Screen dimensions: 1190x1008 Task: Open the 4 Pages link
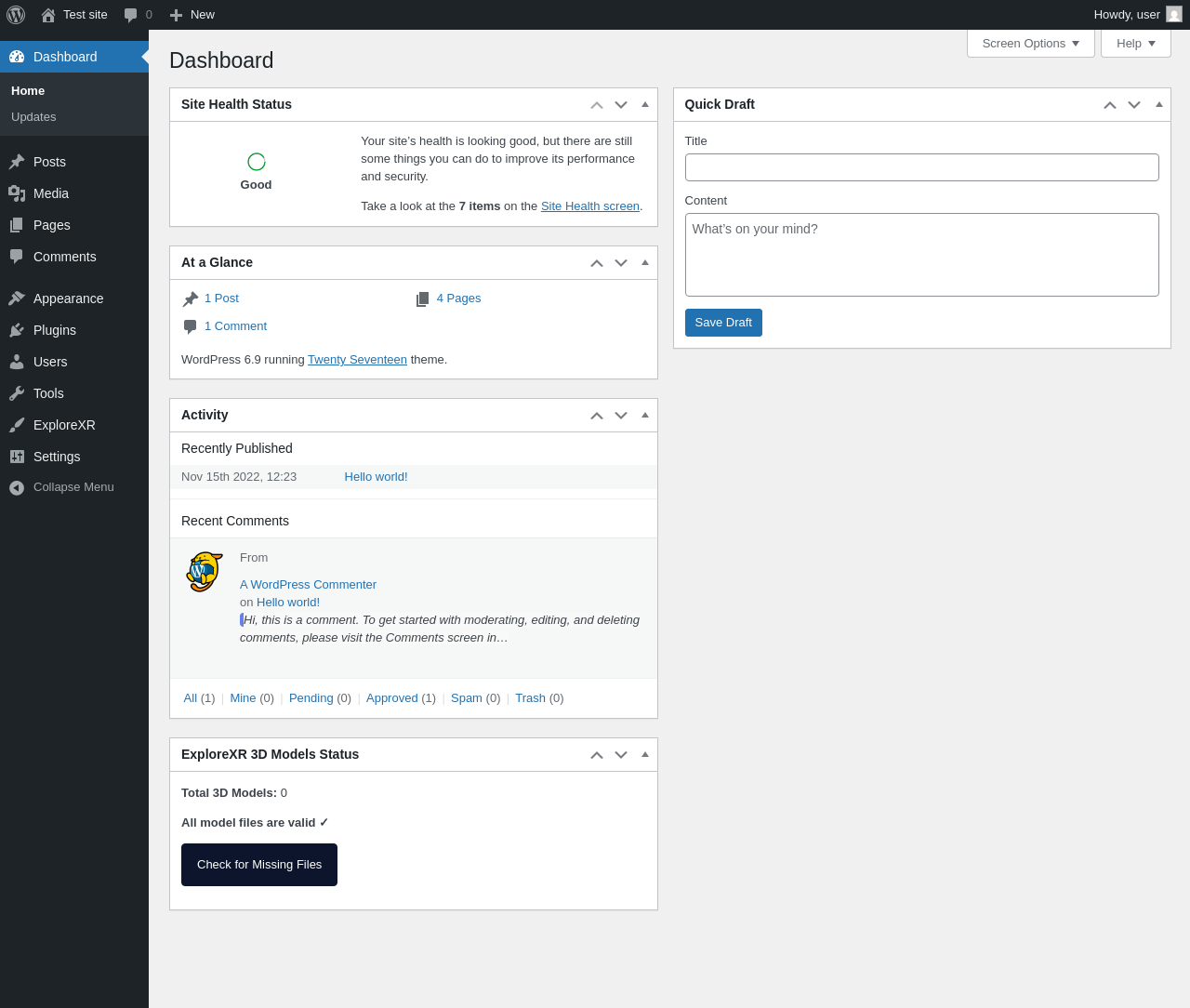[458, 298]
